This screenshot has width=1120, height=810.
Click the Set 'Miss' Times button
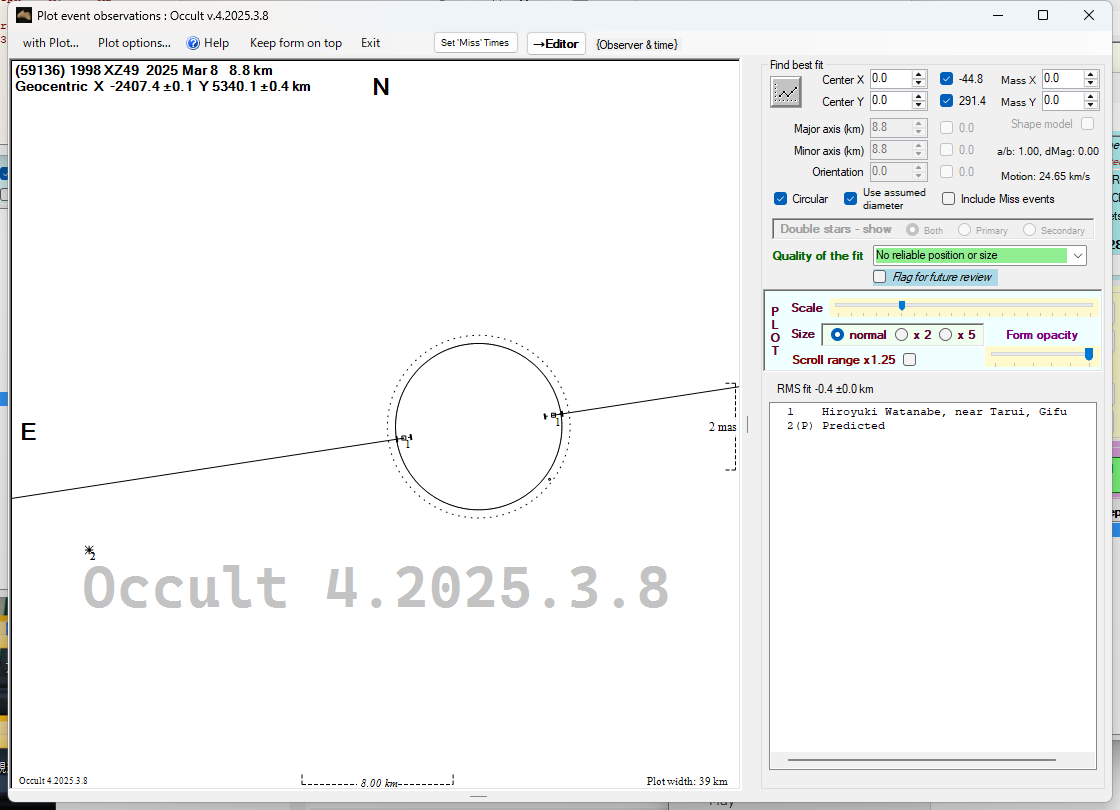coord(475,43)
